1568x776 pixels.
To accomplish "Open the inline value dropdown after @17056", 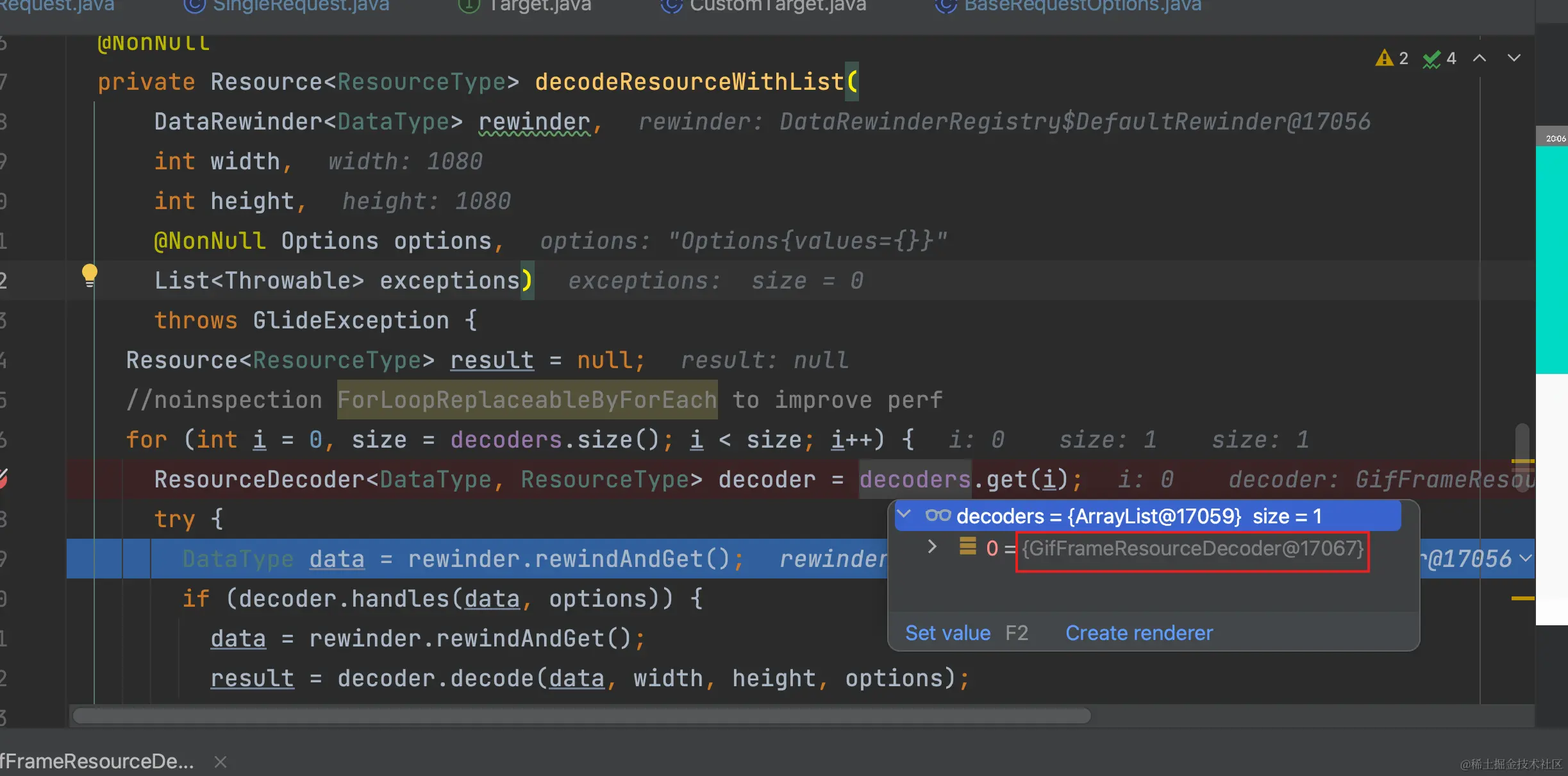I will point(1526,559).
